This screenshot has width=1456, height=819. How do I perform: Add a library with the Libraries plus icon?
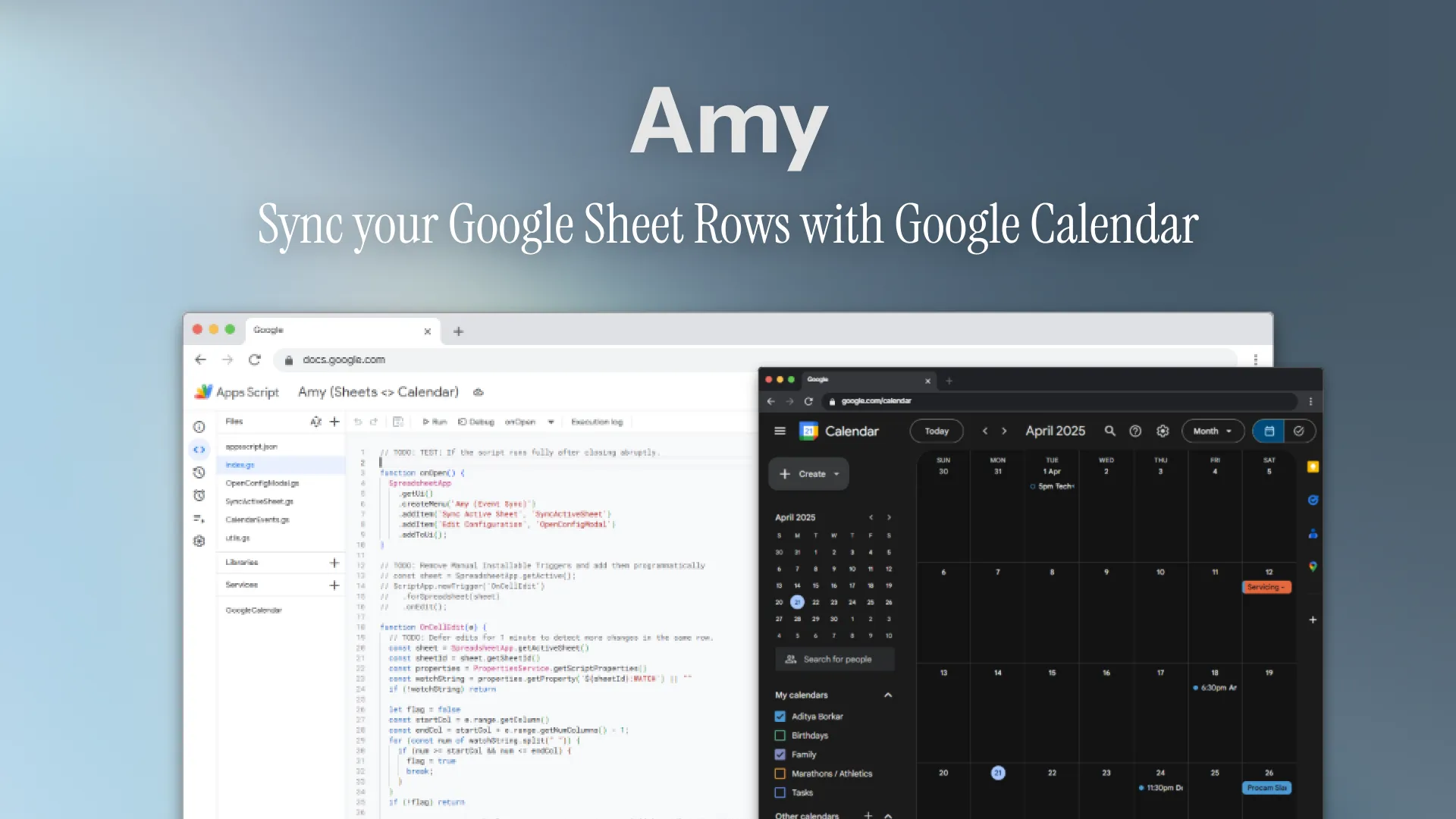click(334, 563)
